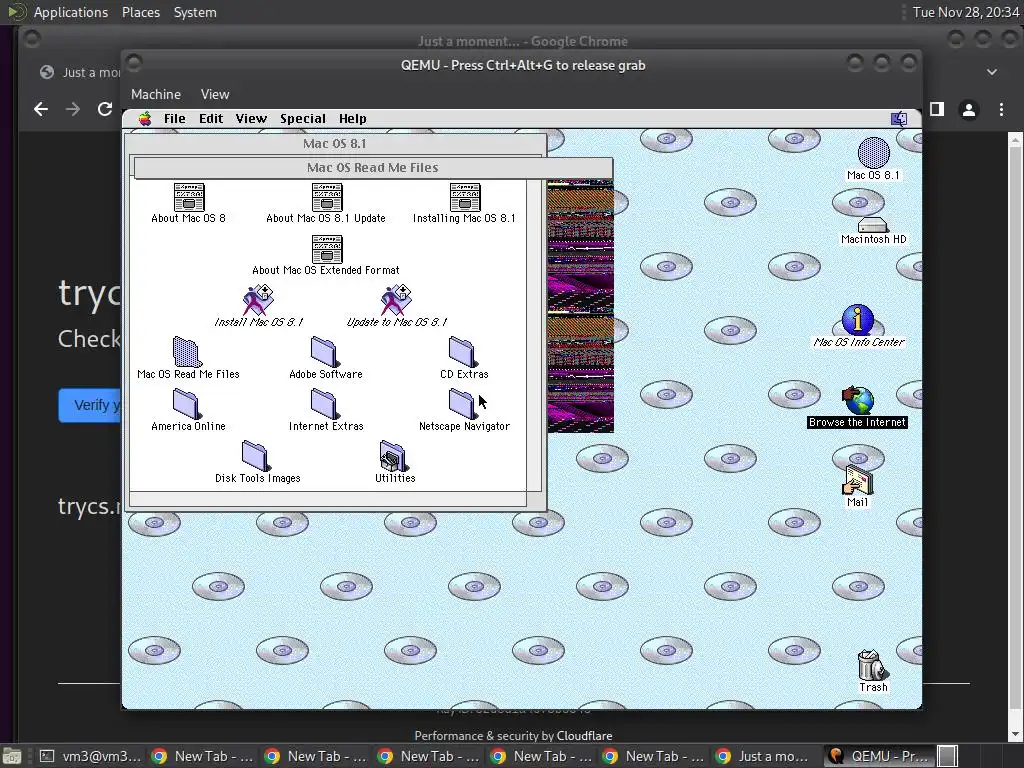The height and width of the screenshot is (768, 1024).
Task: Open the Mac OS Edit menu
Action: (x=211, y=119)
